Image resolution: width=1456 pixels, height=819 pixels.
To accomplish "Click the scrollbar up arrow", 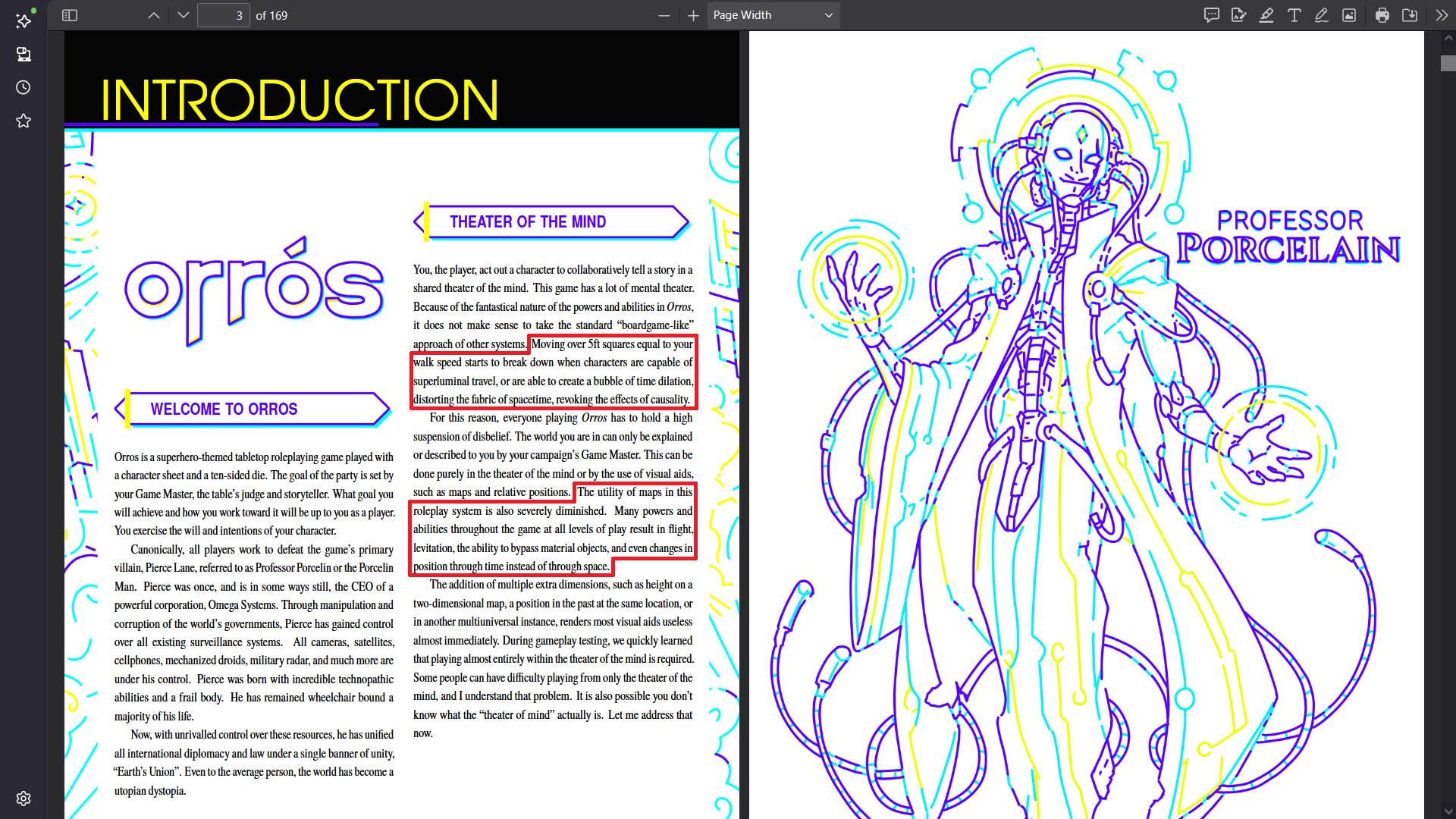I will click(1448, 37).
